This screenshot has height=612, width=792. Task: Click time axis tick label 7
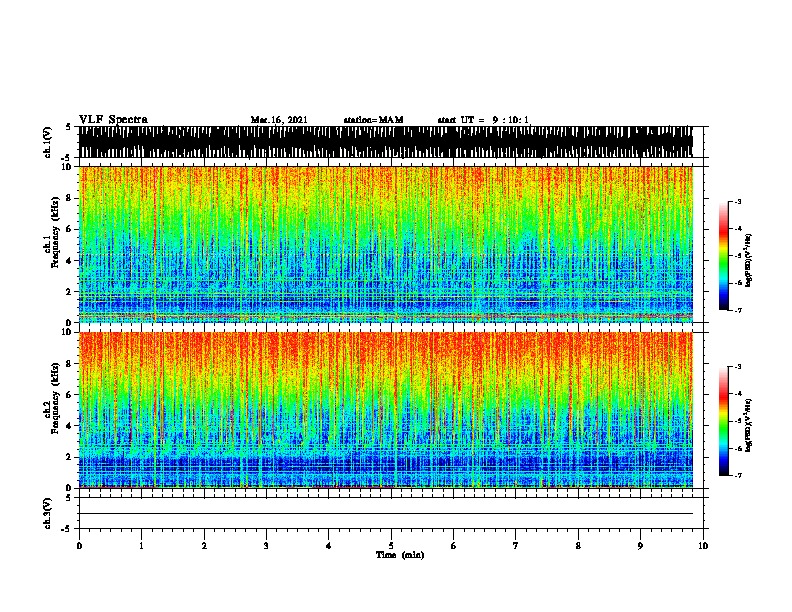tap(516, 545)
